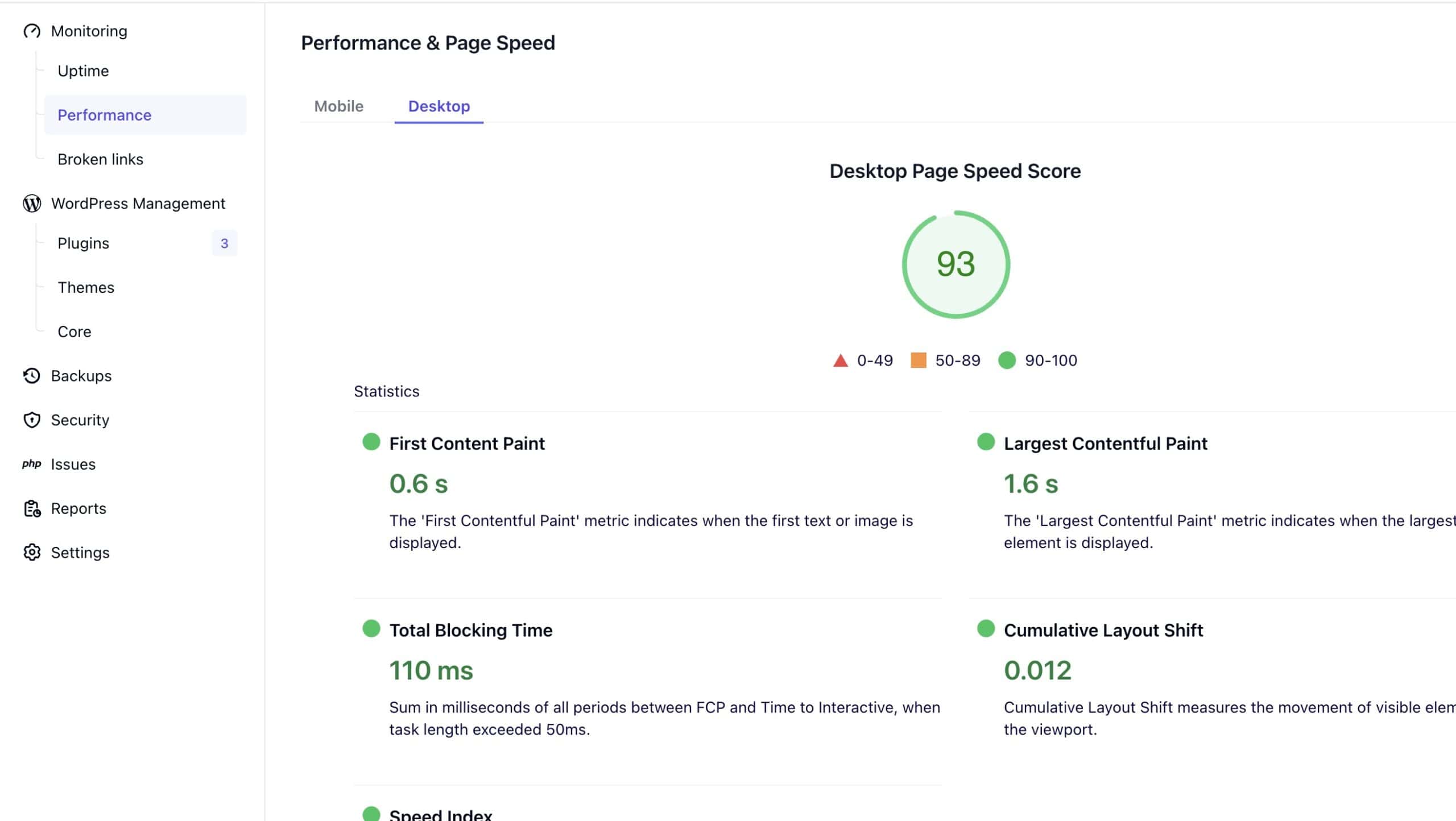Go to Issues

click(73, 465)
